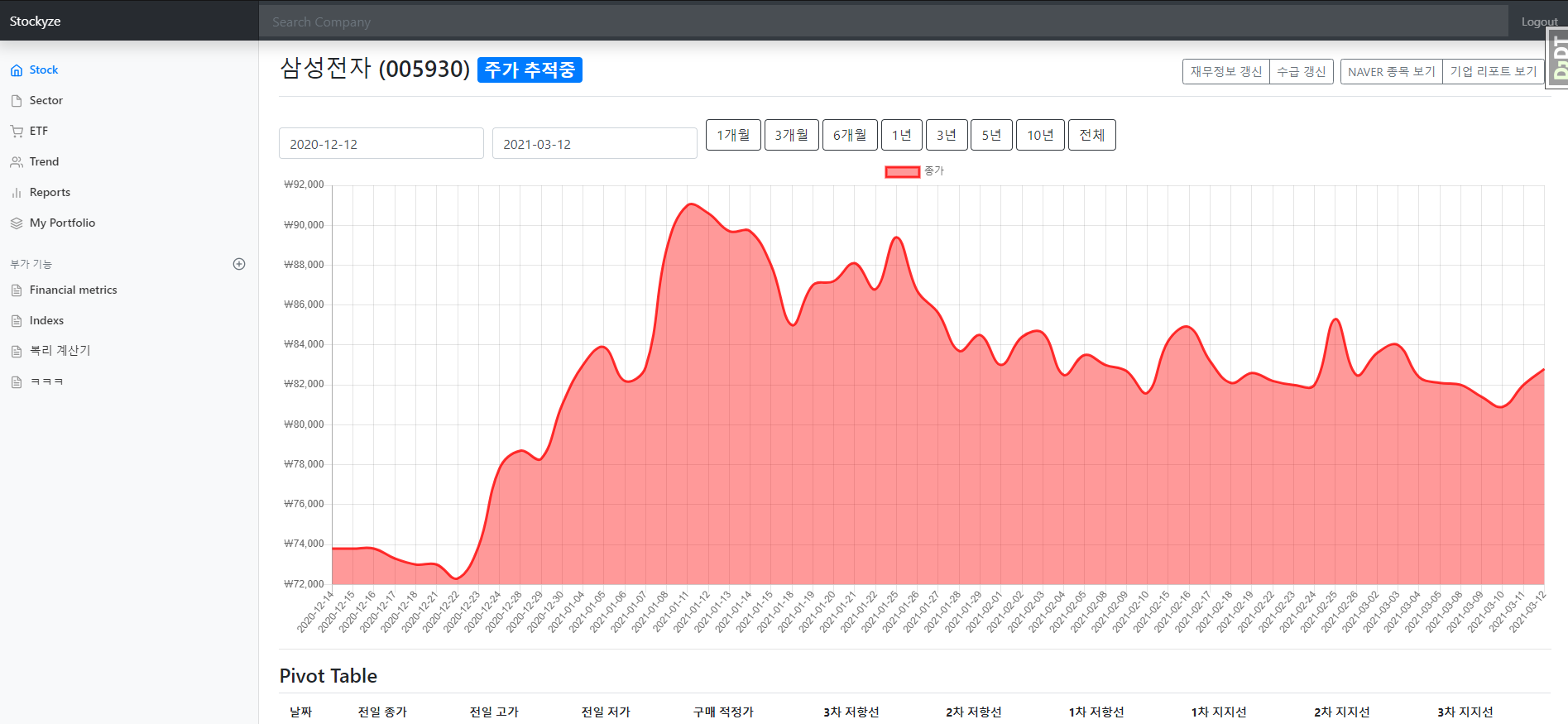Click the document icon beside Indexs
This screenshot has width=1568, height=724.
[x=17, y=321]
